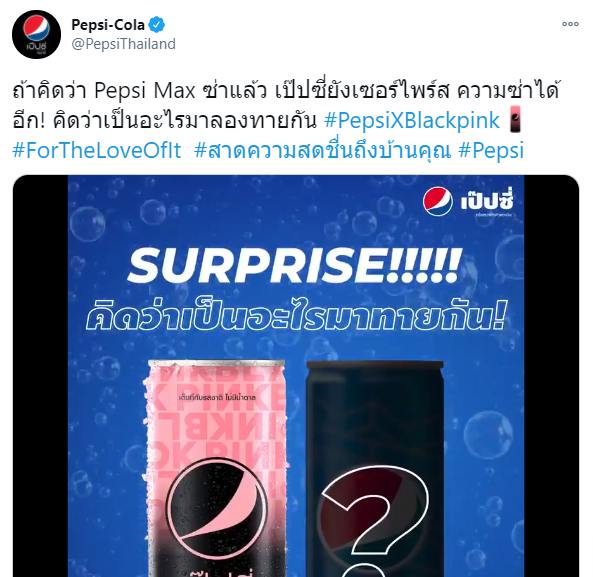Click the Pepsi globe logo in image corner
593x577 pixels.
[x=438, y=202]
